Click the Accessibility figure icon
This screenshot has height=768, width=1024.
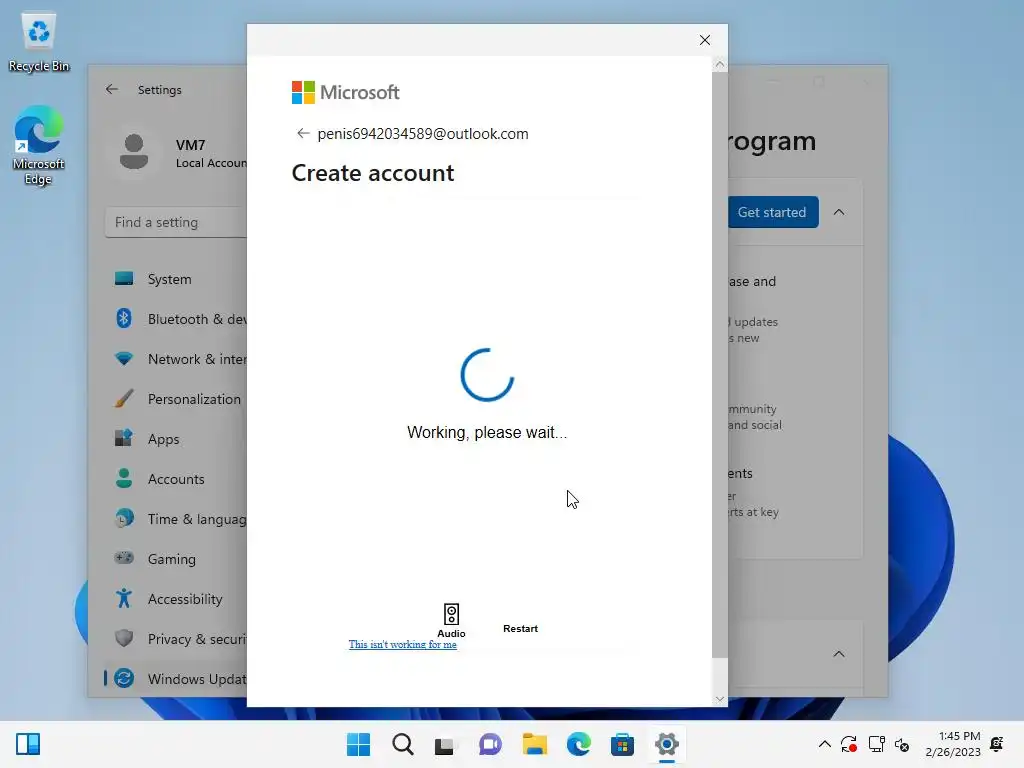[x=124, y=598]
